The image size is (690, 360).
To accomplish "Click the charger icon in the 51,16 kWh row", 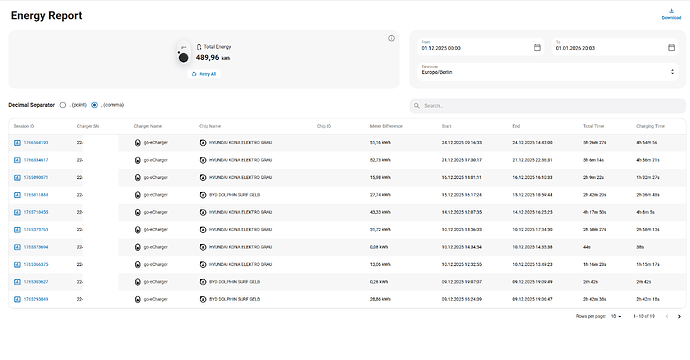I will click(x=137, y=143).
